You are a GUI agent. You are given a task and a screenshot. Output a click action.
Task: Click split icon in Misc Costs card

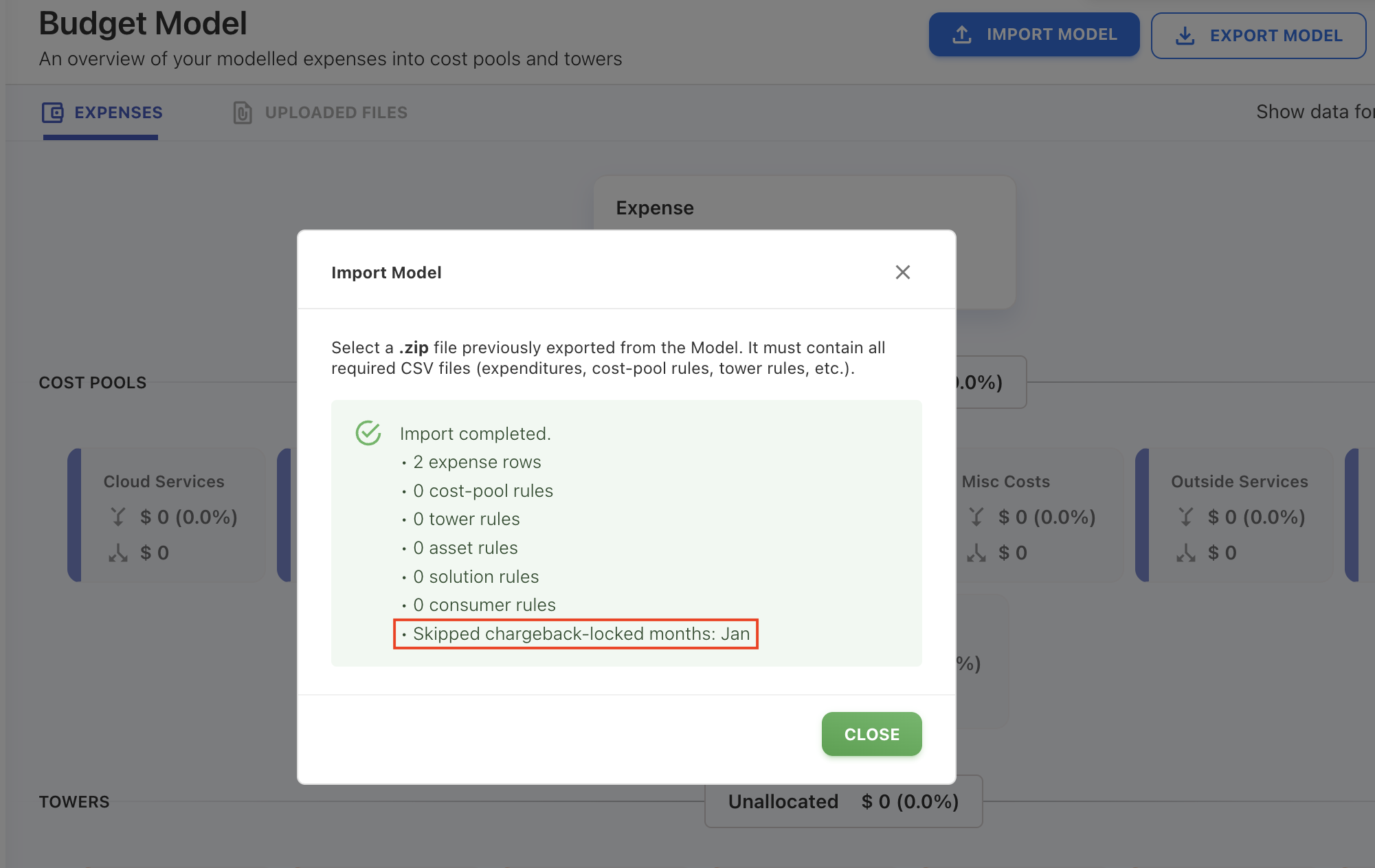(976, 553)
